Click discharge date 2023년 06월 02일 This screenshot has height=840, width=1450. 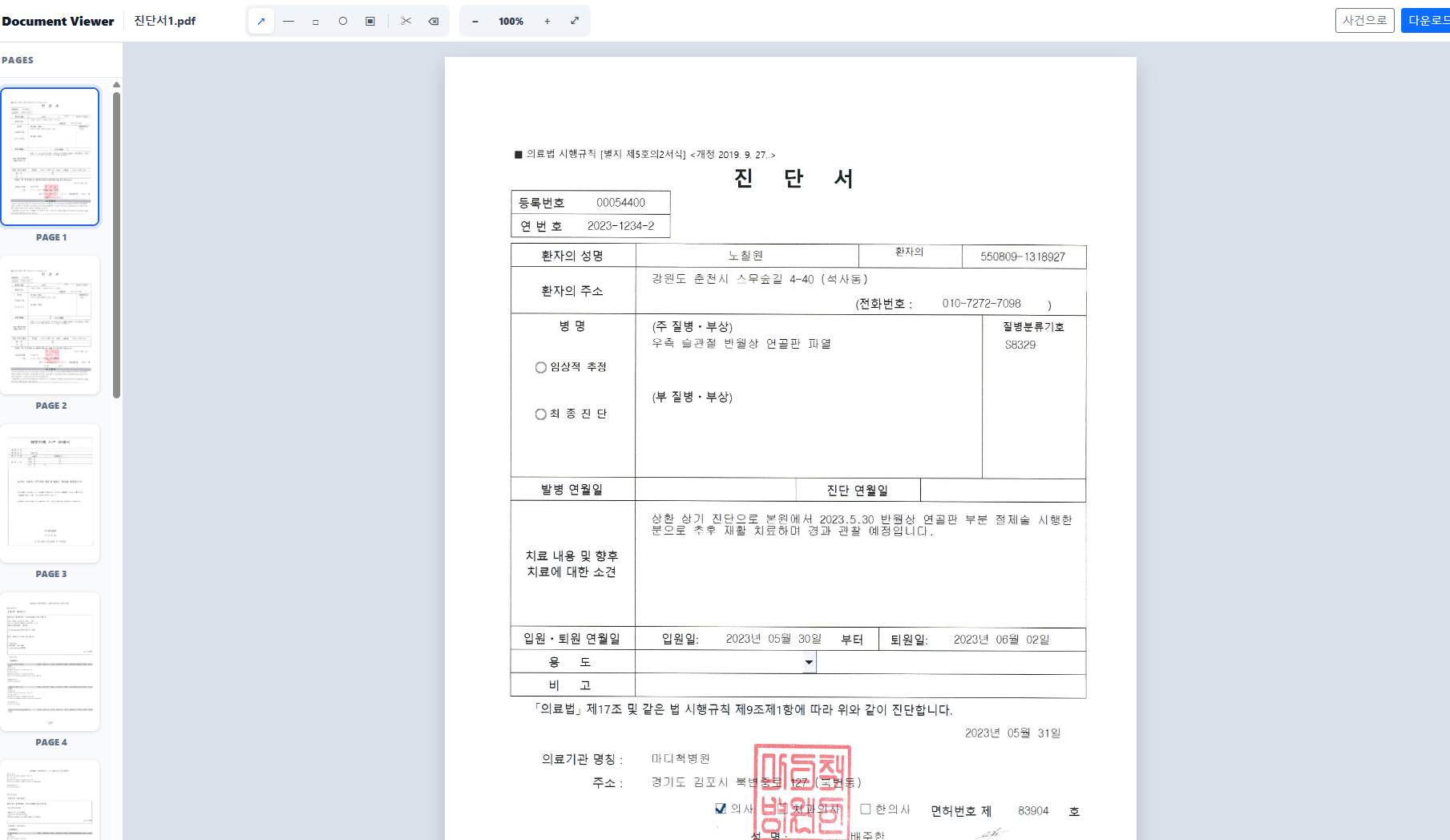click(x=1001, y=640)
